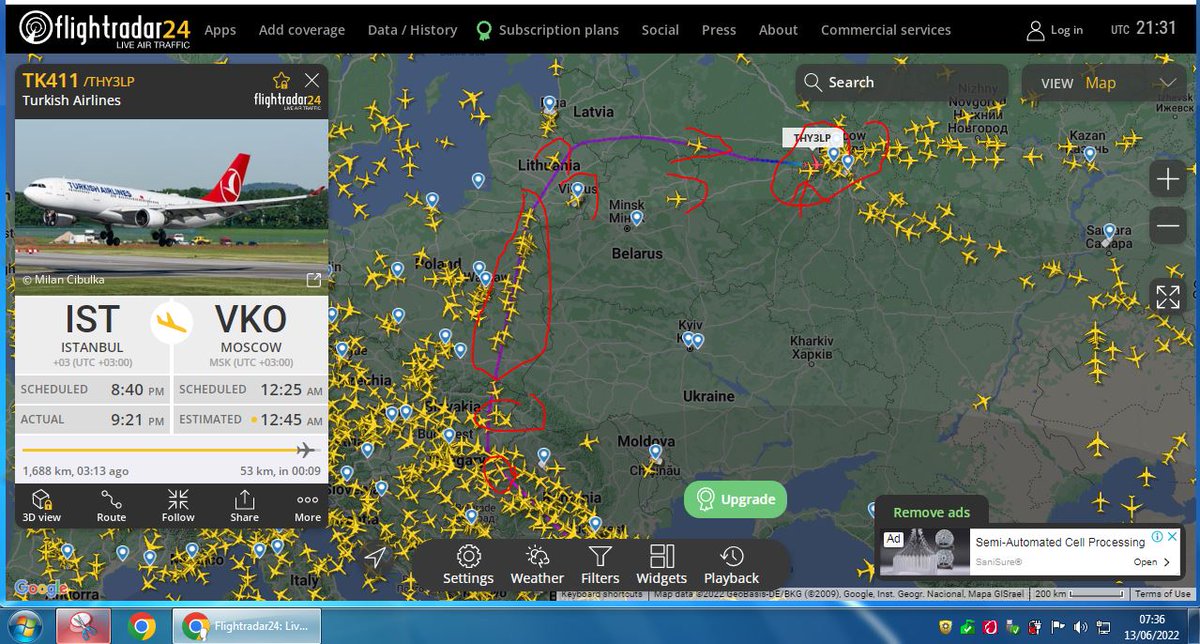
Task: Open the Social menu
Action: (x=660, y=30)
